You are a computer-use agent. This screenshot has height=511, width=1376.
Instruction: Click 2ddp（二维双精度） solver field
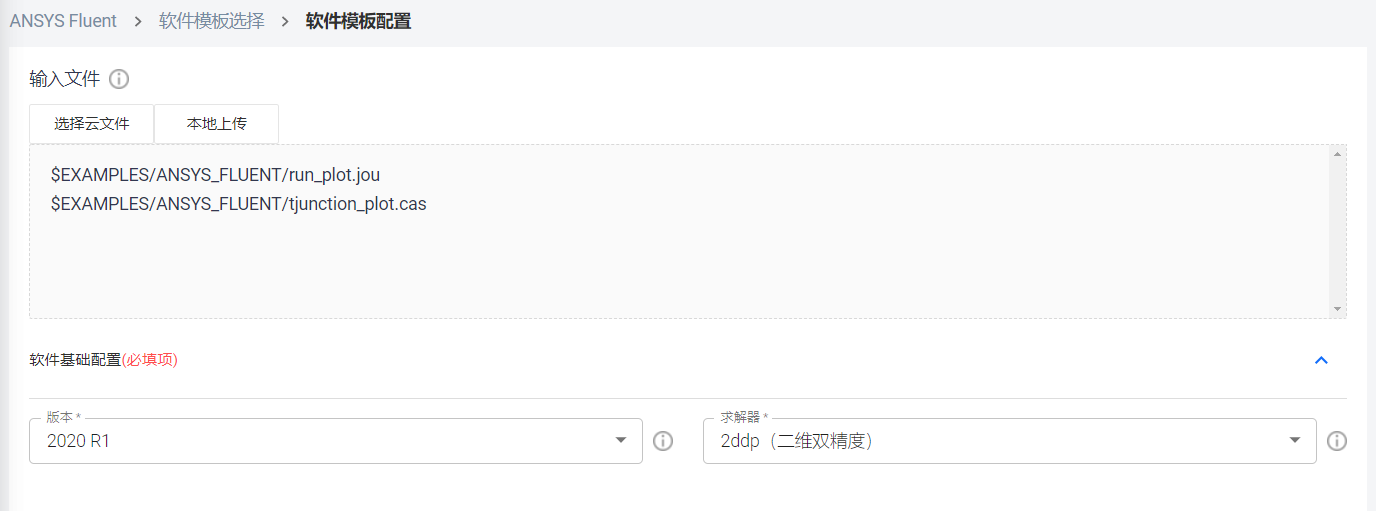coord(1010,441)
